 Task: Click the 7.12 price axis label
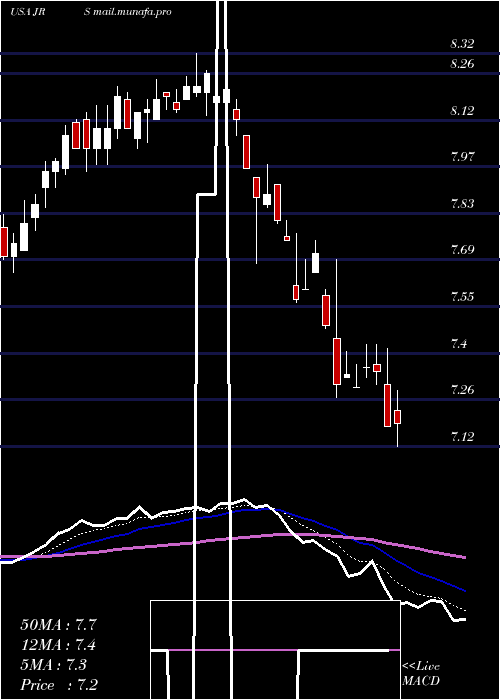(x=462, y=437)
